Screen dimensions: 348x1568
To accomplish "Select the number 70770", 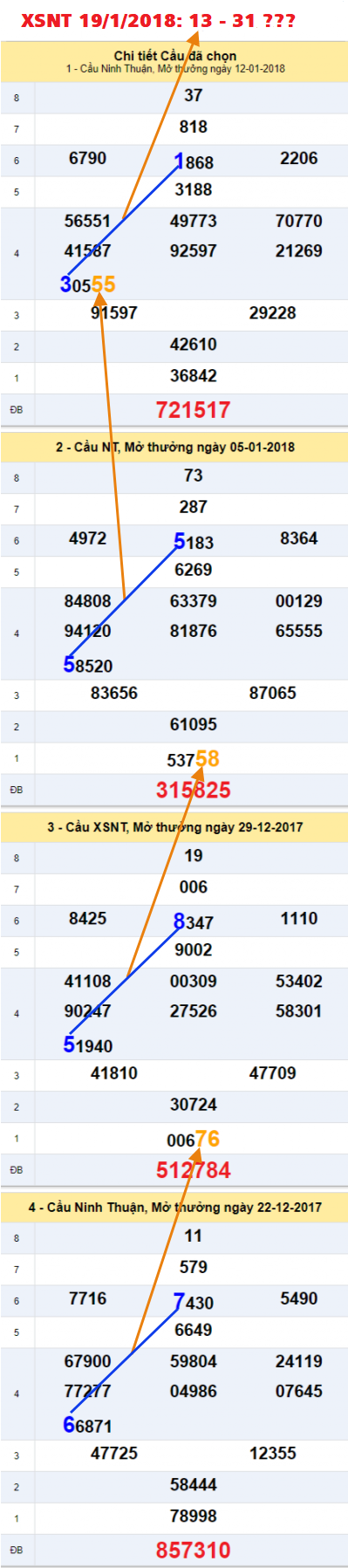I will click(299, 221).
